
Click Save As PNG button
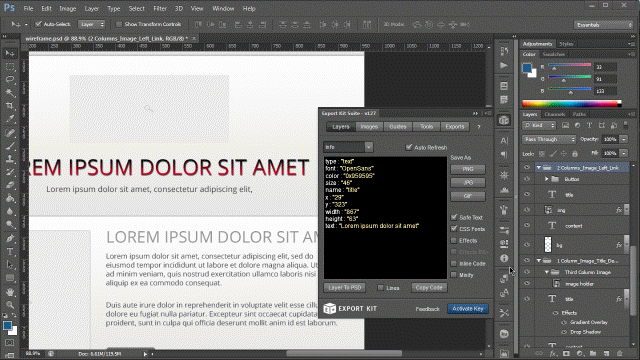tap(468, 169)
